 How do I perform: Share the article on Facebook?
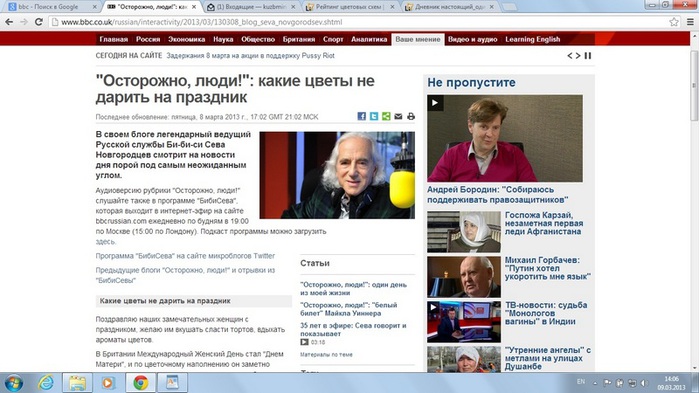(362, 116)
